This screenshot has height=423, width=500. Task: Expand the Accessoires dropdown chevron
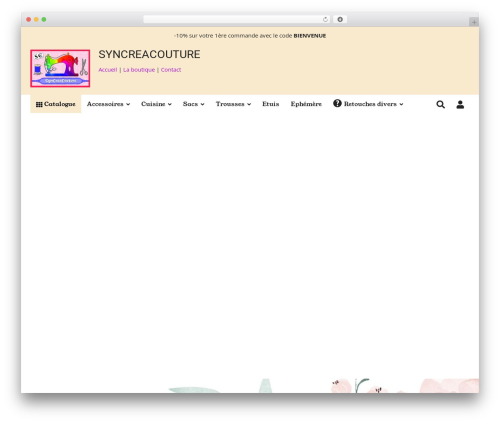(128, 104)
